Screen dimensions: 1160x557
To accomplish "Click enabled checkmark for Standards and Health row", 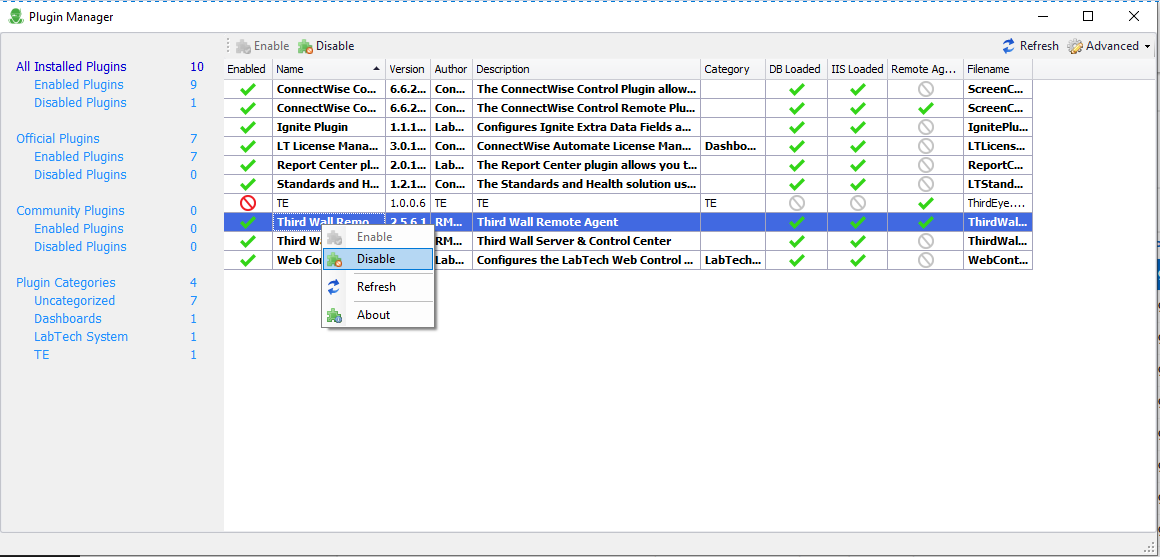I will [x=249, y=184].
